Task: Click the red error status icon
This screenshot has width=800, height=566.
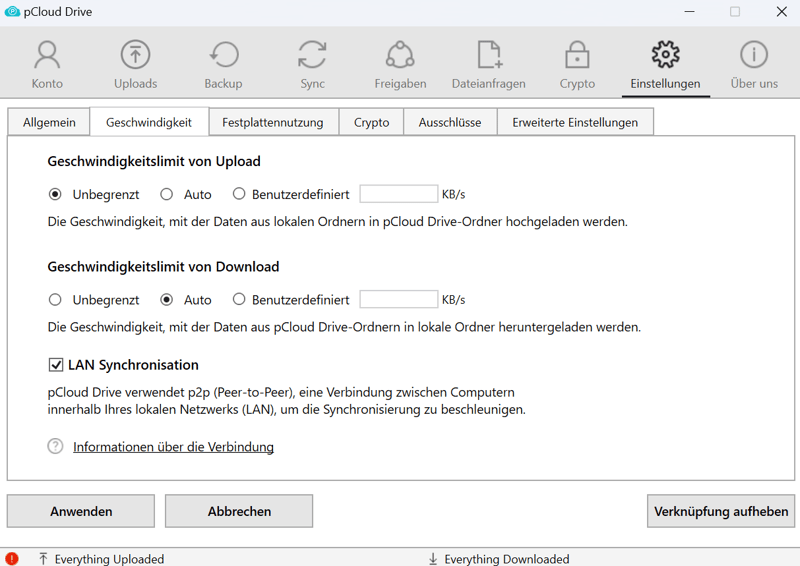Action: (x=12, y=559)
